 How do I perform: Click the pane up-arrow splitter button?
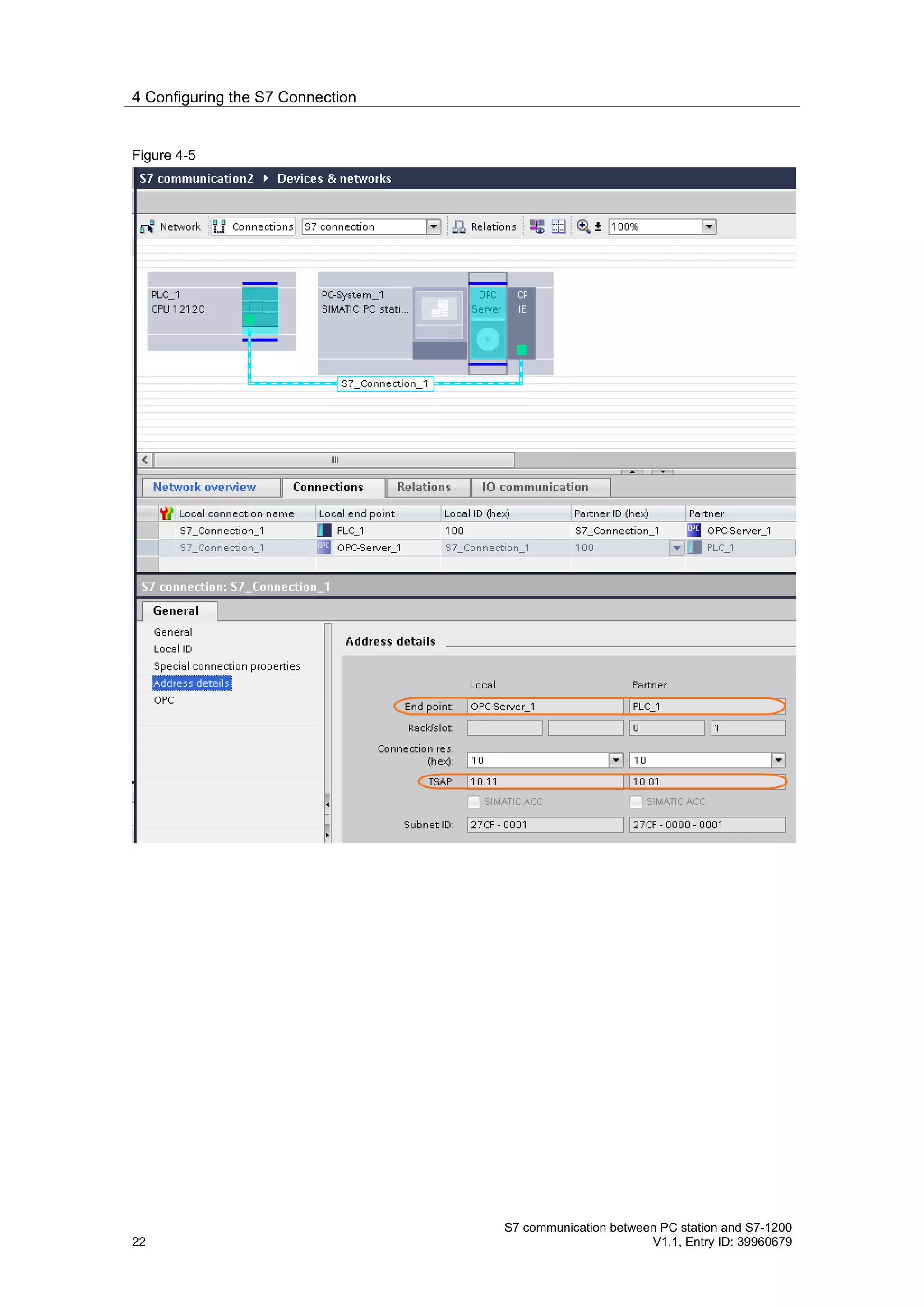pos(632,472)
